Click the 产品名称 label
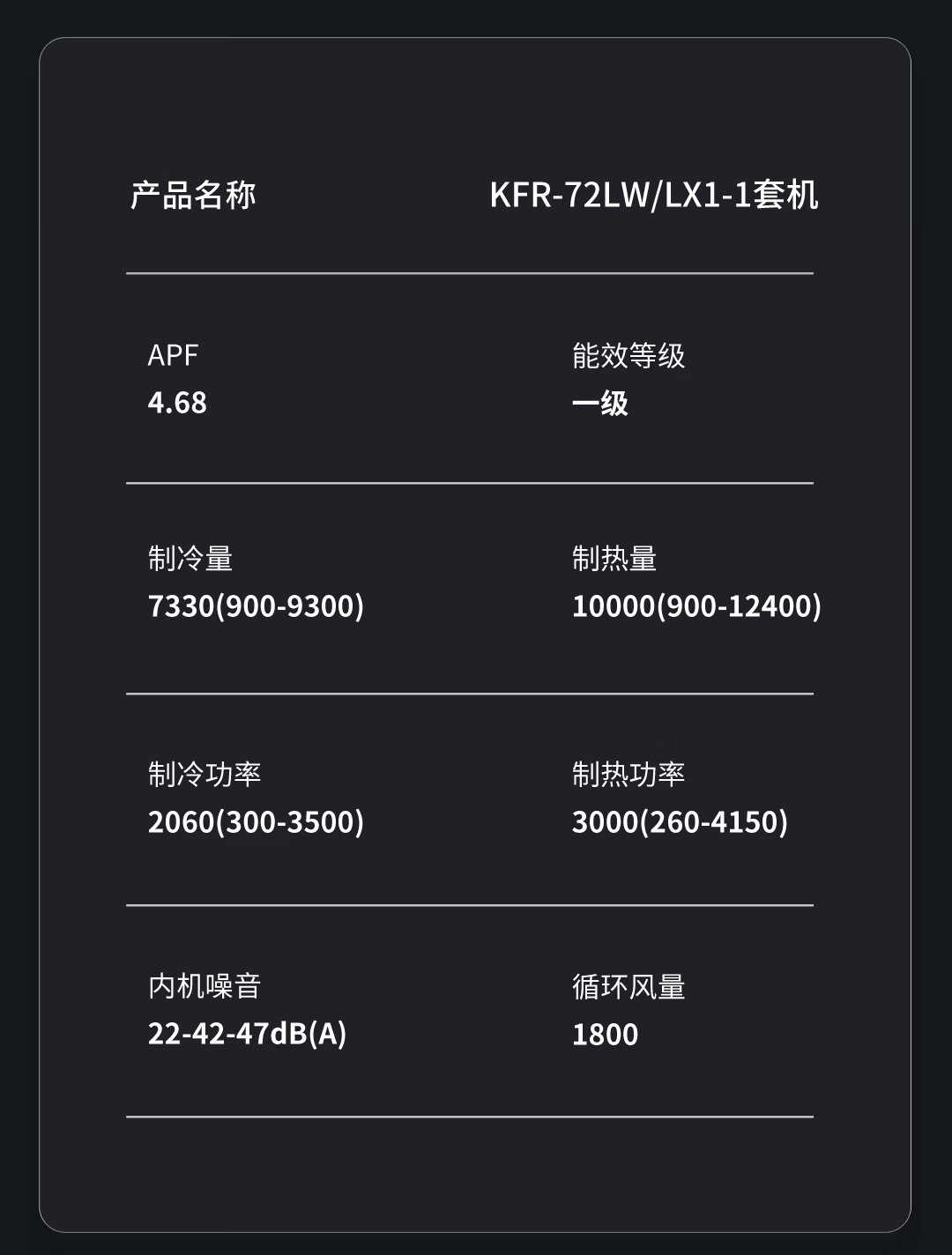952x1255 pixels. [x=193, y=195]
